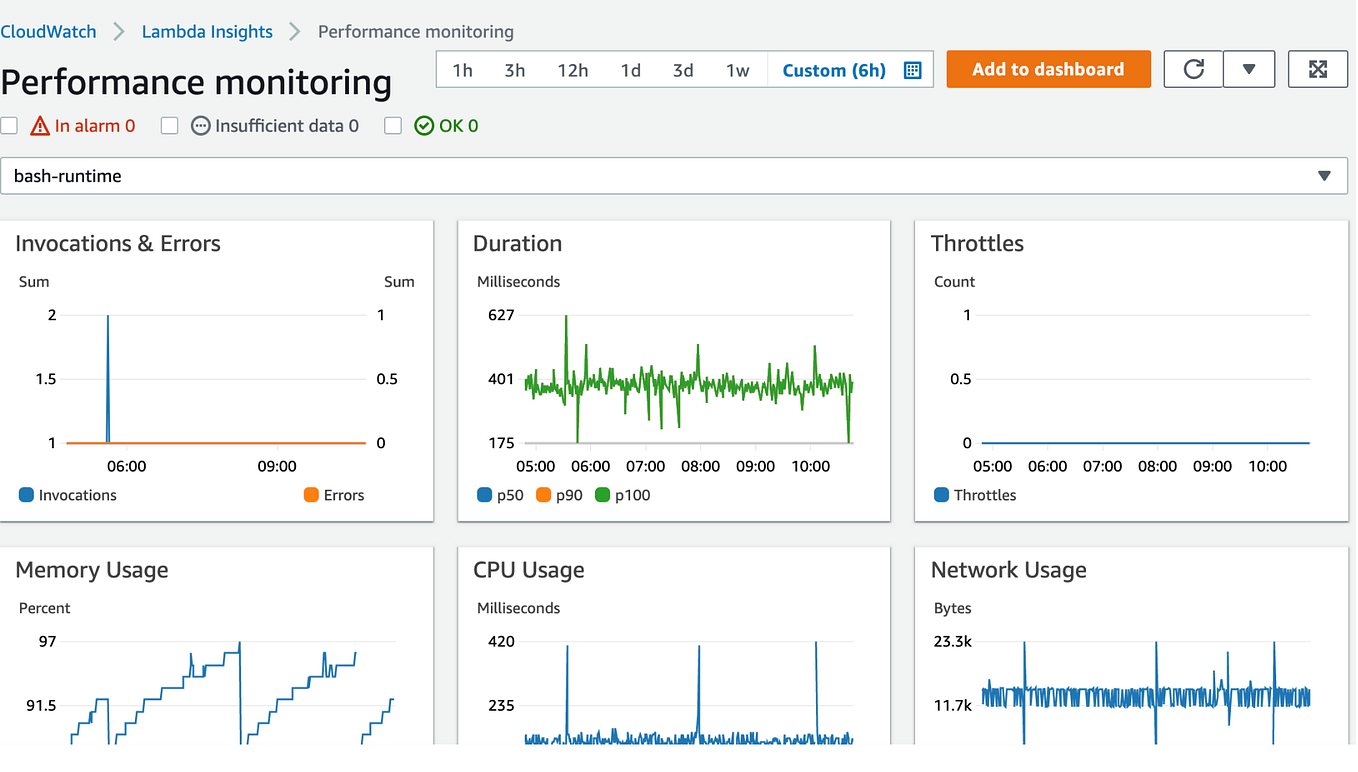This screenshot has width=1358, height=772.
Task: Select the 1w time range tab
Action: click(738, 70)
